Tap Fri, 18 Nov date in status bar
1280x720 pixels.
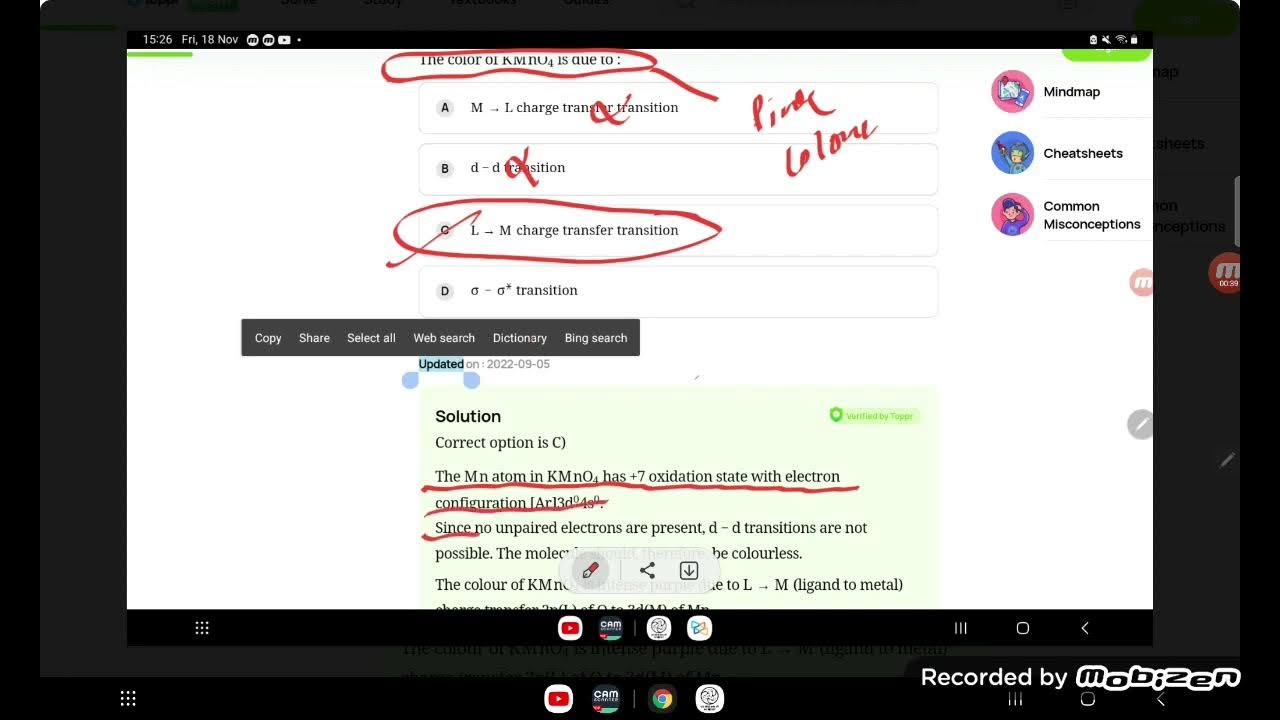coord(210,40)
